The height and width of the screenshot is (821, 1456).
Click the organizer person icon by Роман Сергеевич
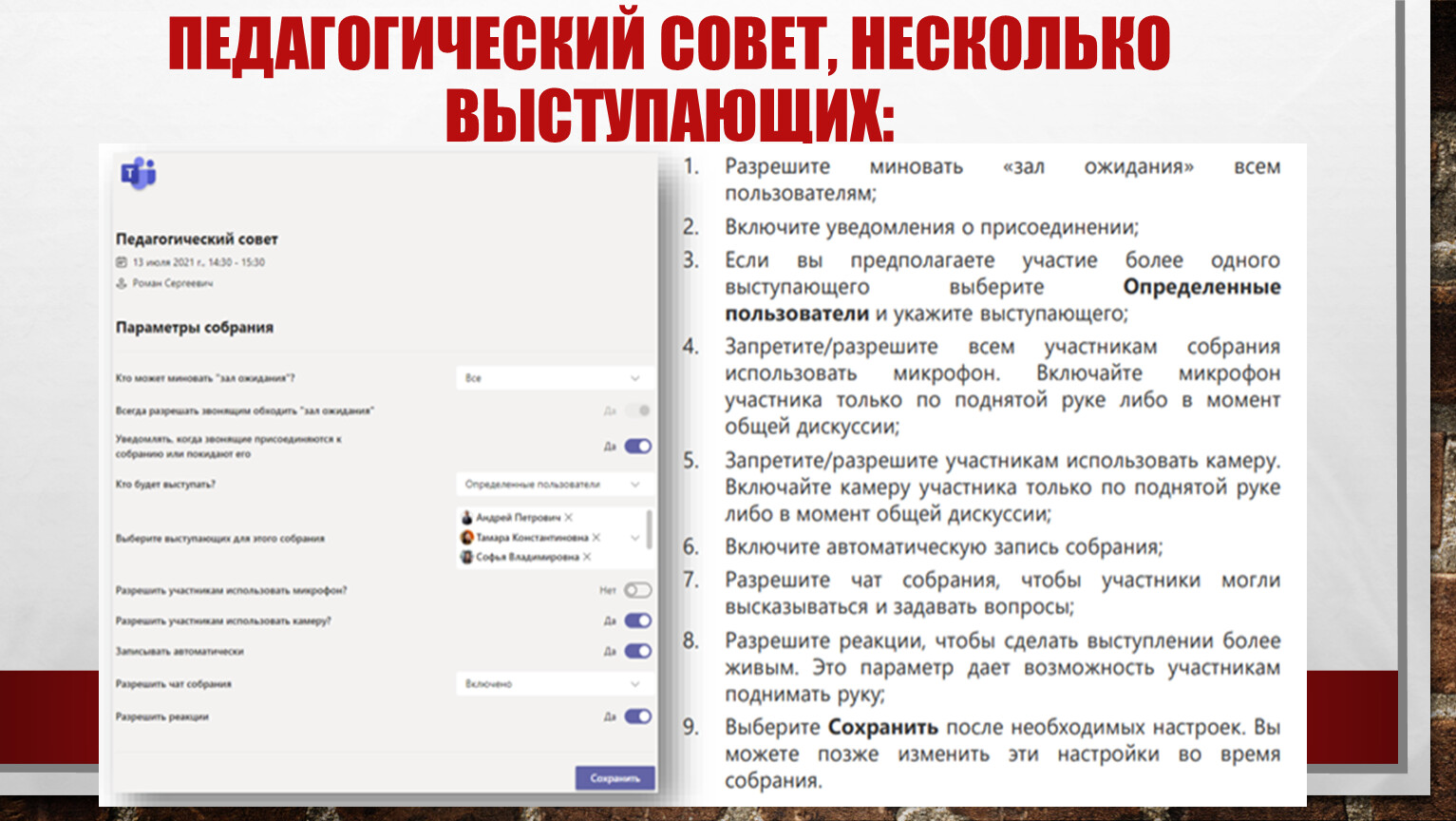tap(122, 283)
